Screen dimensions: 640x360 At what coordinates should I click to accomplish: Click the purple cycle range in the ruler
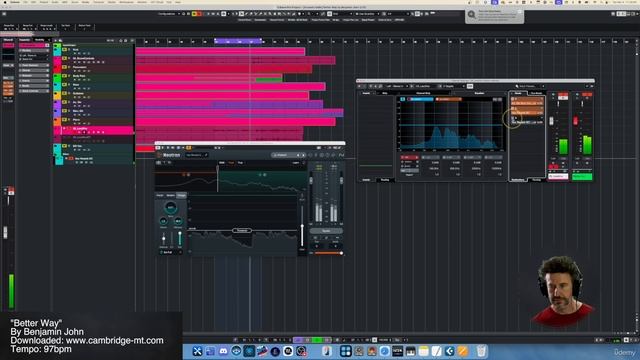click(238, 41)
